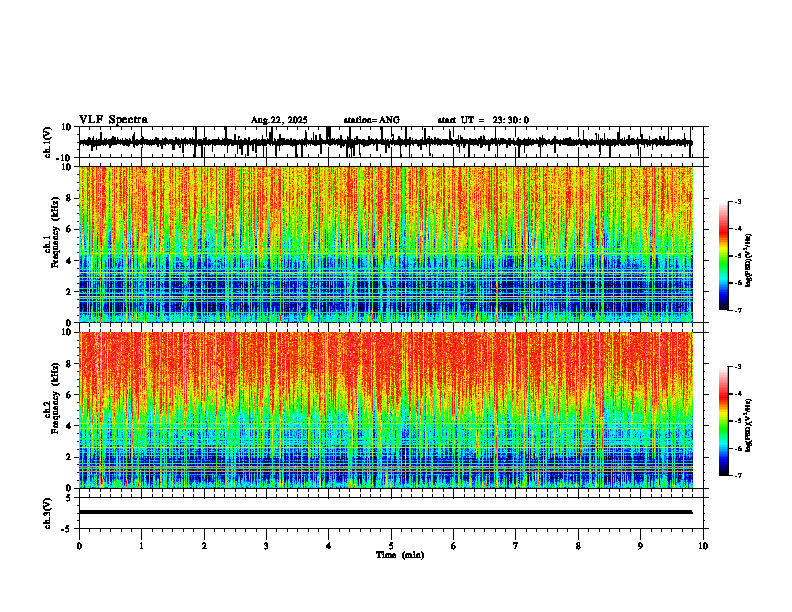
Task: Click the 'ch.3(V)' axis label
Action: [48, 514]
